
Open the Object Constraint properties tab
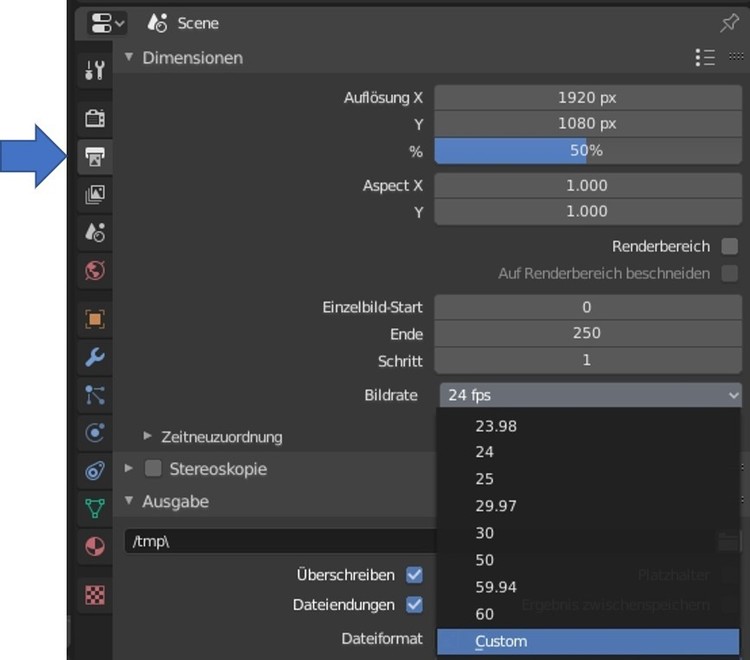(x=95, y=471)
